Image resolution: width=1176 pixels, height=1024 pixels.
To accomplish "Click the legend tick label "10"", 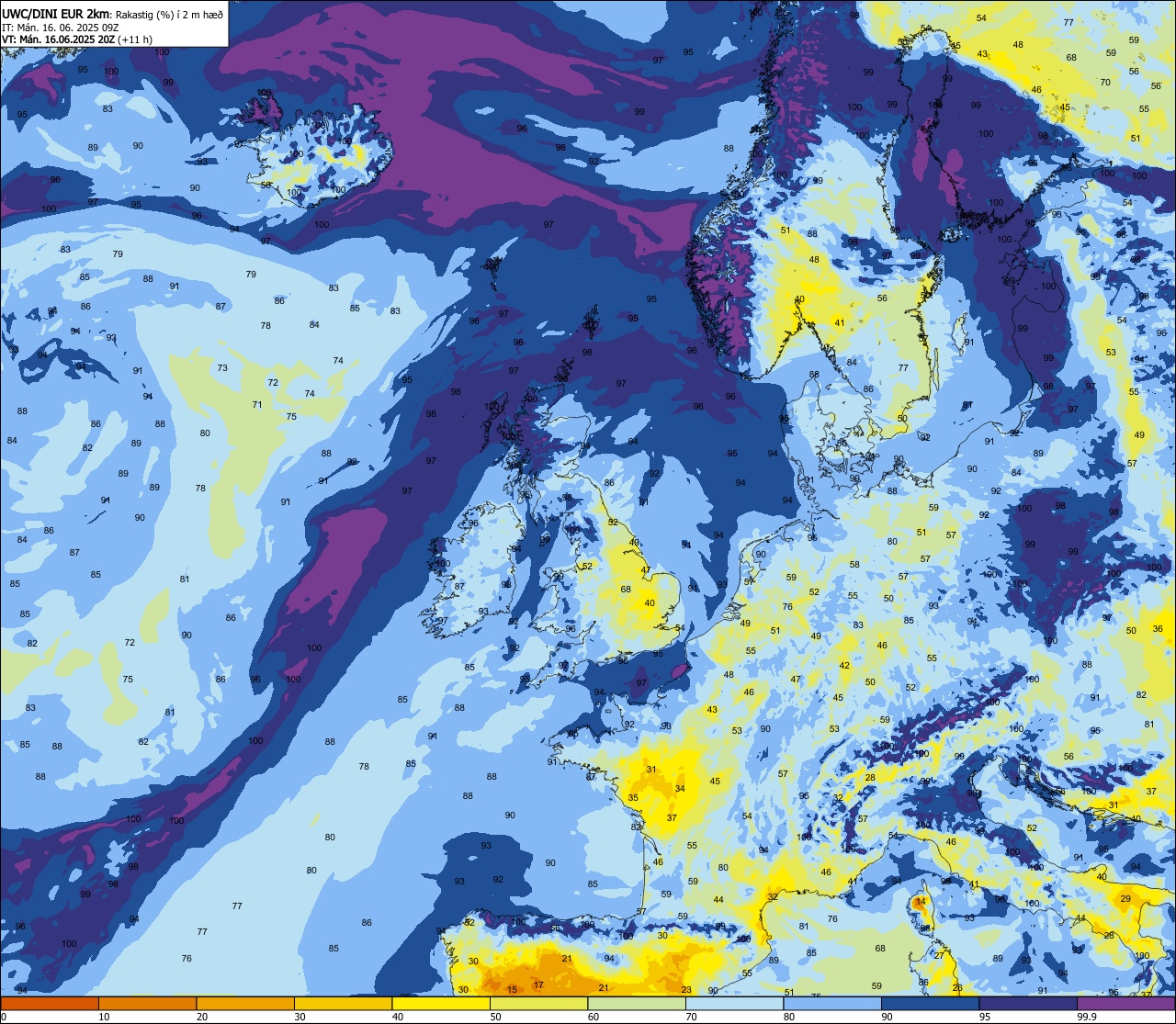I will click(104, 1017).
